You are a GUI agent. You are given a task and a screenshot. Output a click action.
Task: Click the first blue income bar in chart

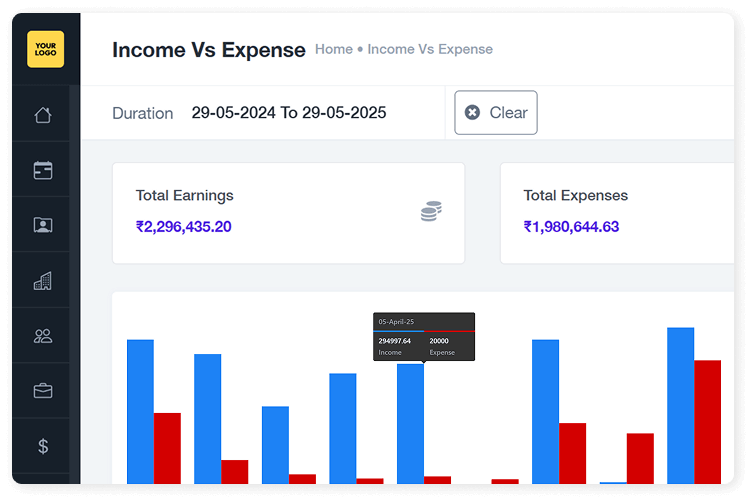click(x=141, y=412)
